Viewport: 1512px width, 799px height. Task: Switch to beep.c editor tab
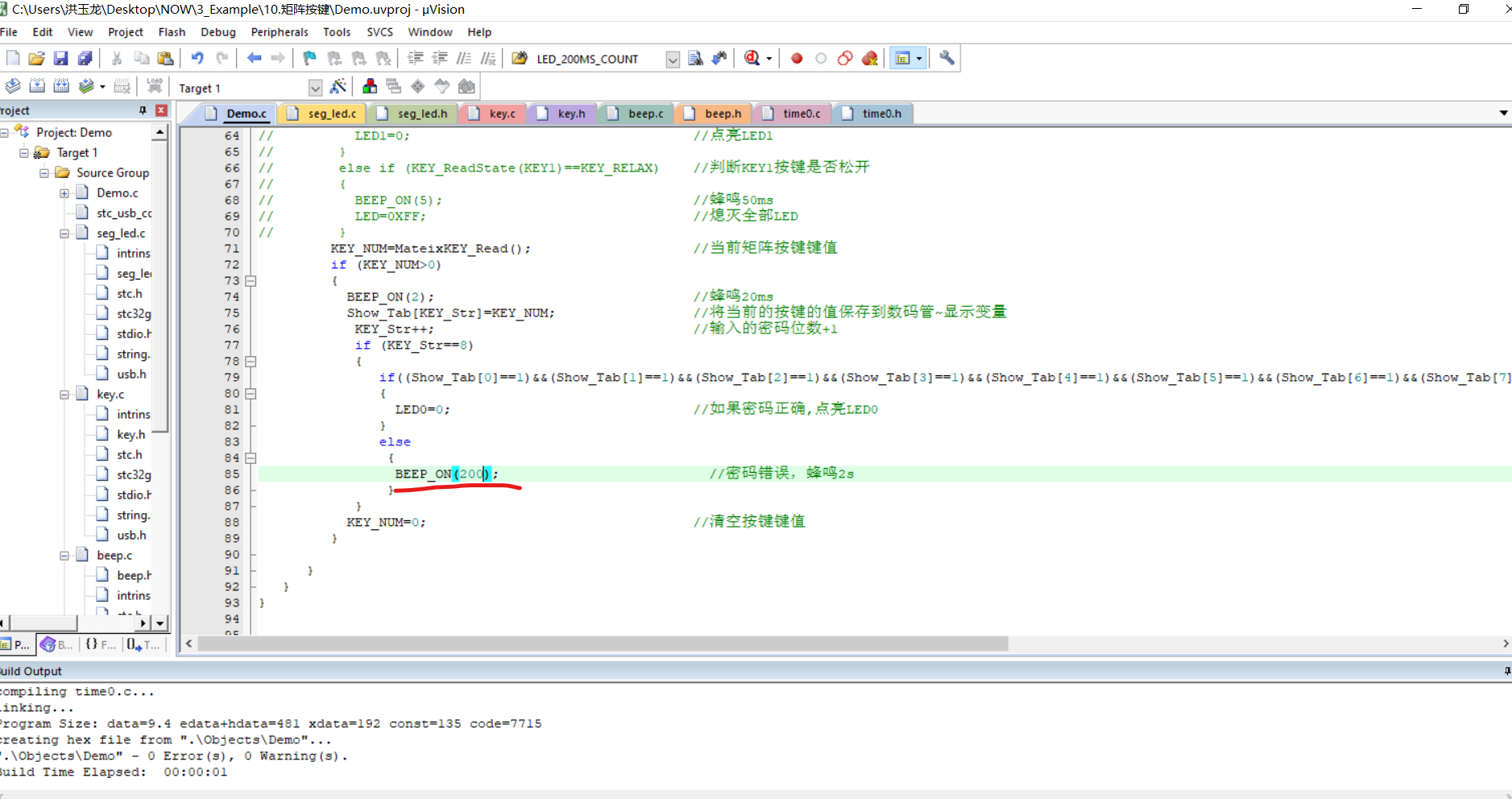point(636,114)
